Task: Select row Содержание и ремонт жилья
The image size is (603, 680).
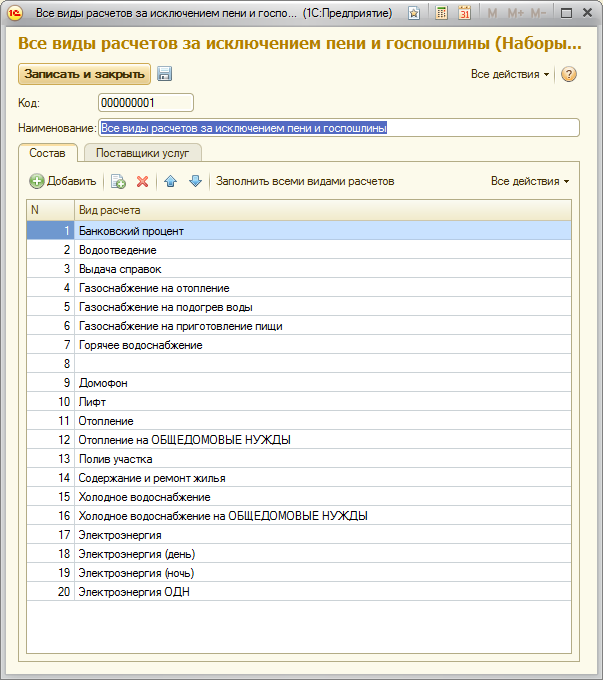Action: 299,478
